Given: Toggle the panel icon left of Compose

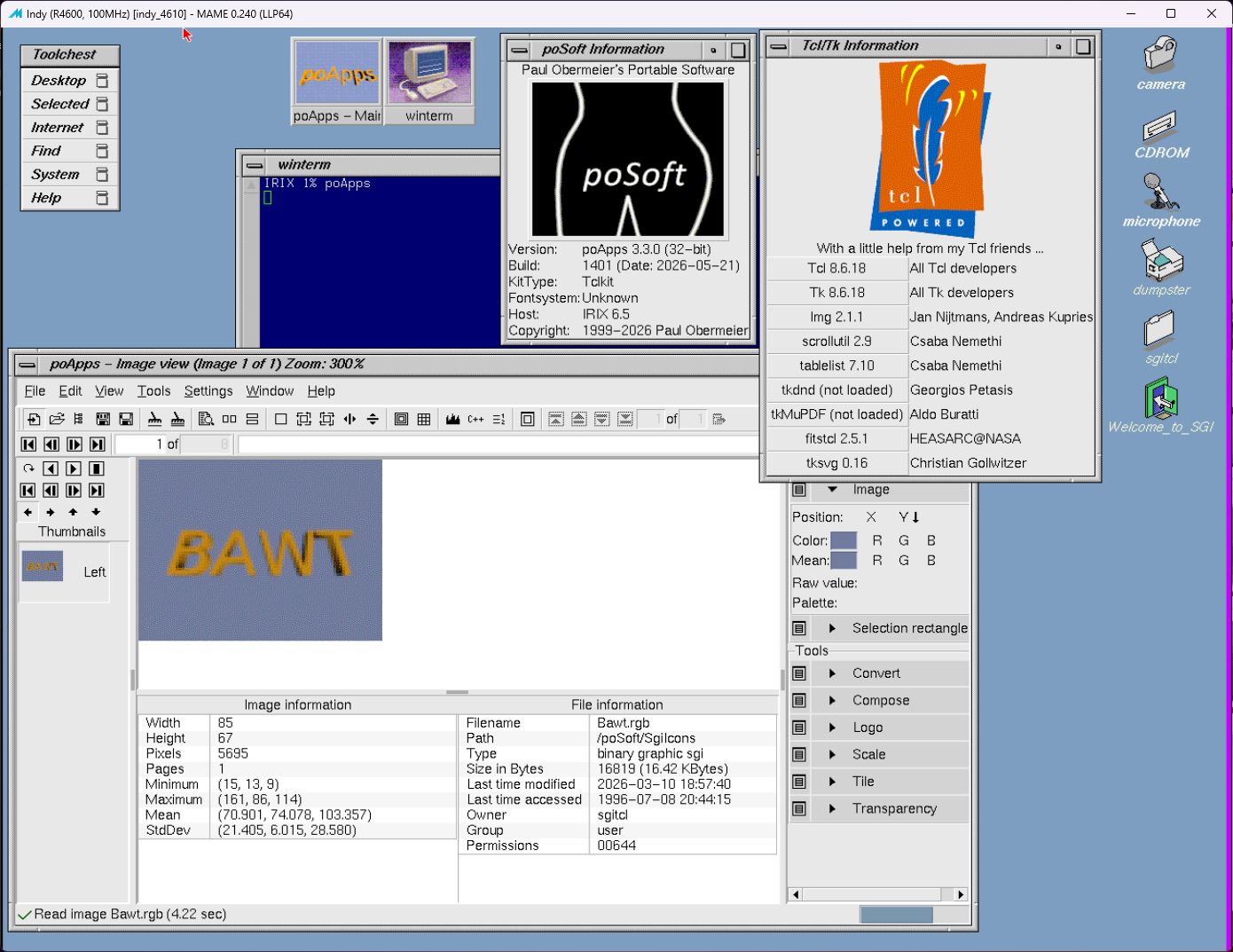Looking at the screenshot, I should tap(799, 701).
